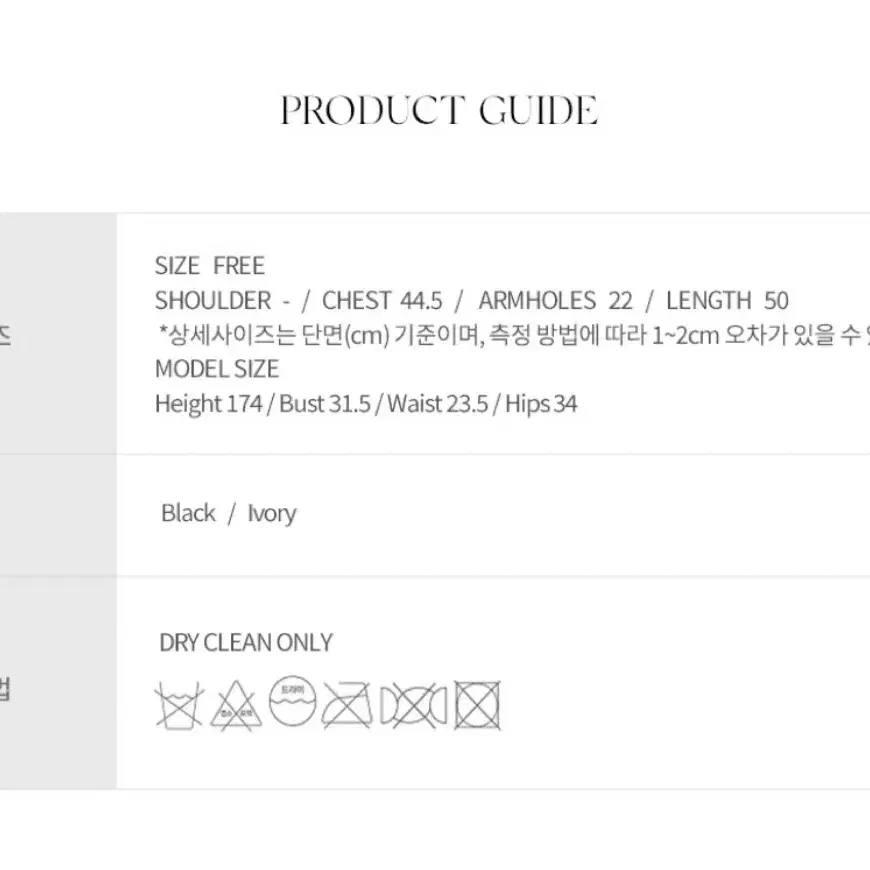This screenshot has width=870, height=870.
Task: Click the PRODUCT GUIDE heading
Action: click(439, 110)
